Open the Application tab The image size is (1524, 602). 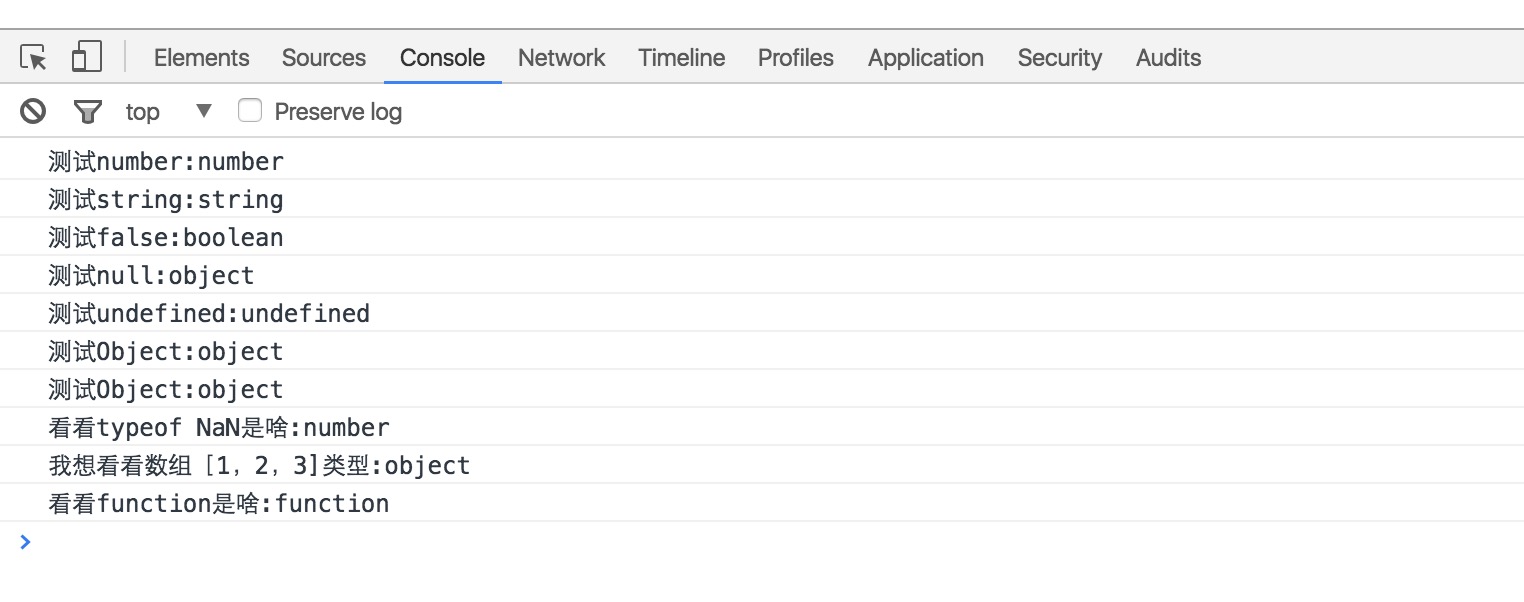(925, 58)
